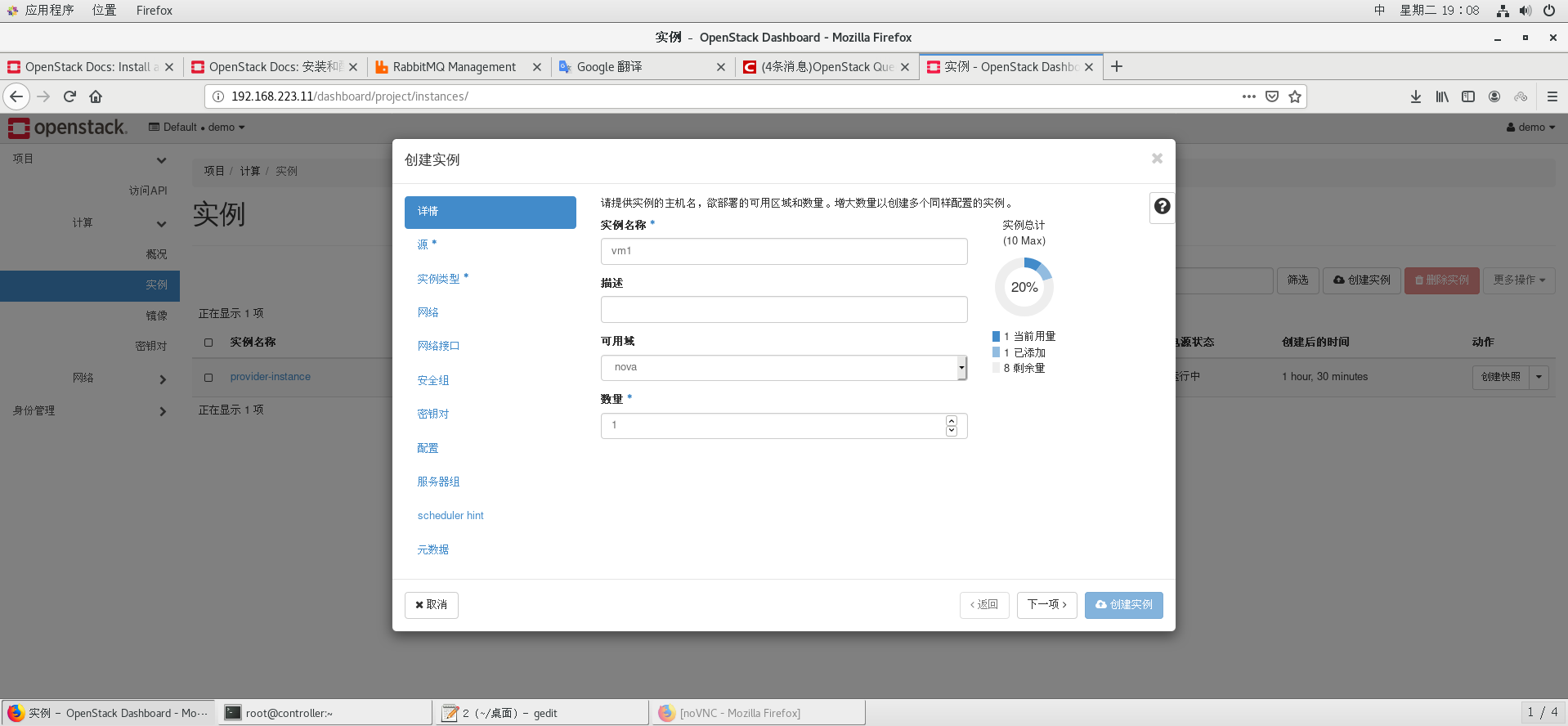Select the 网络 wizard step

428,312
